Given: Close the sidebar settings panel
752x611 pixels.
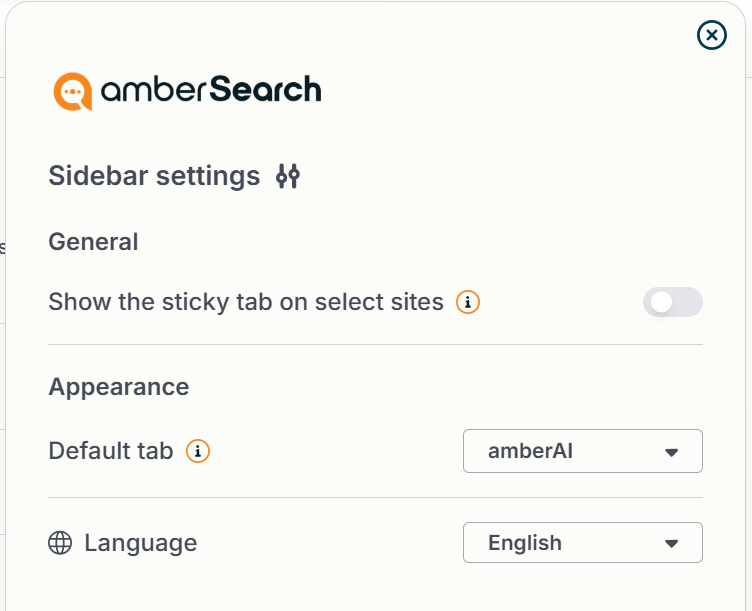Looking at the screenshot, I should pos(712,35).
